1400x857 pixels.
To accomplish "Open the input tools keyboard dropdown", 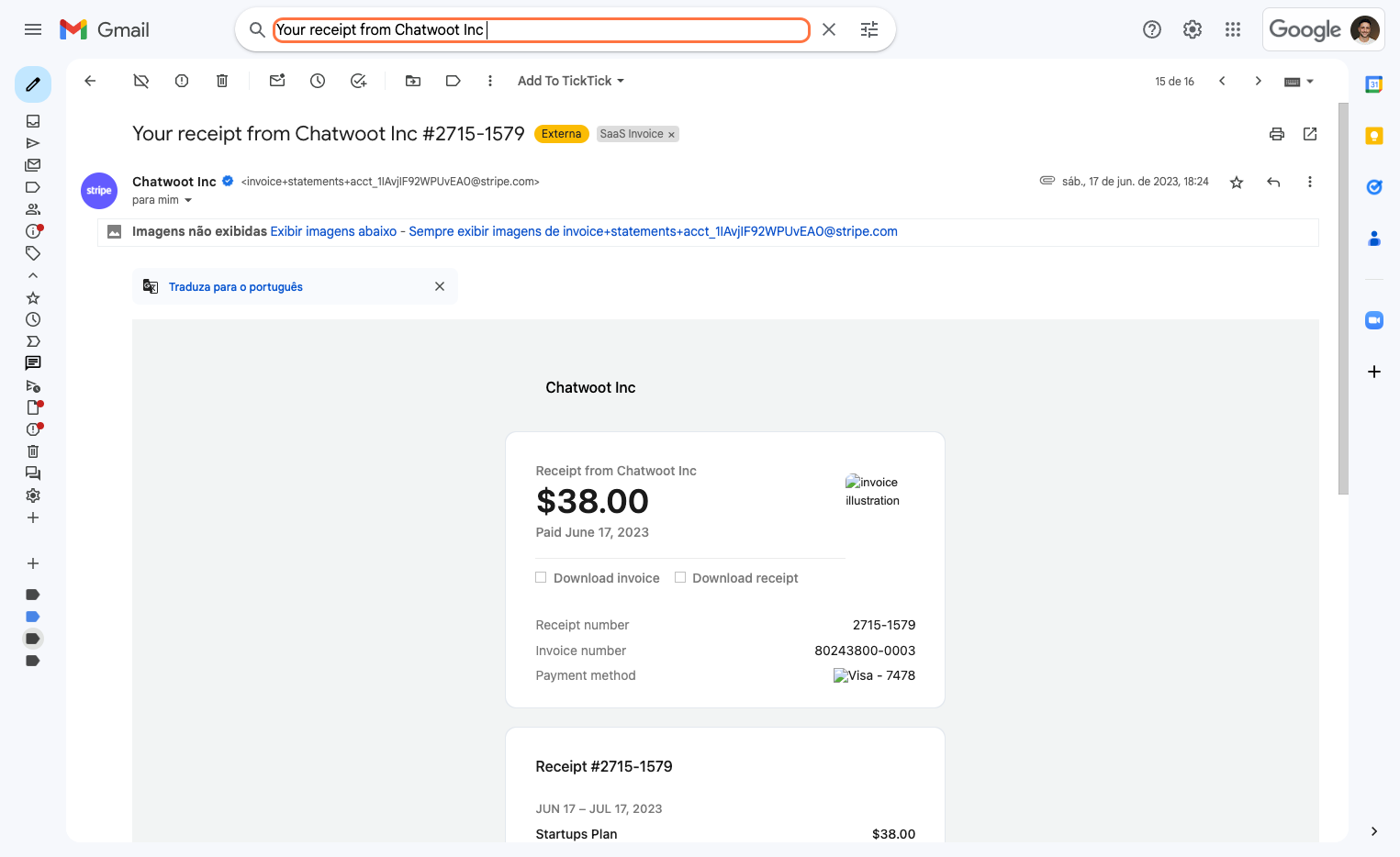I will coord(1299,82).
